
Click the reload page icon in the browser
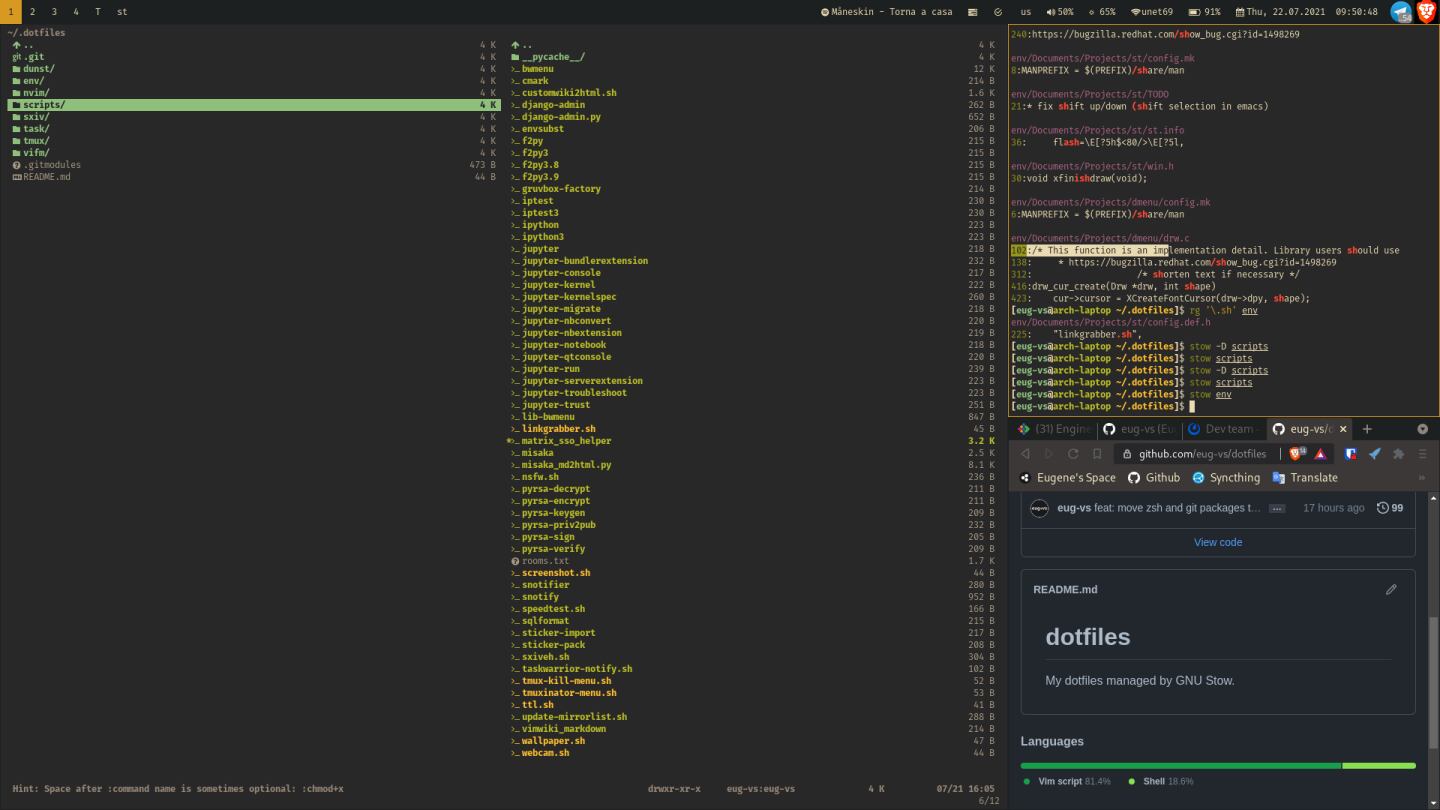click(x=1072, y=453)
